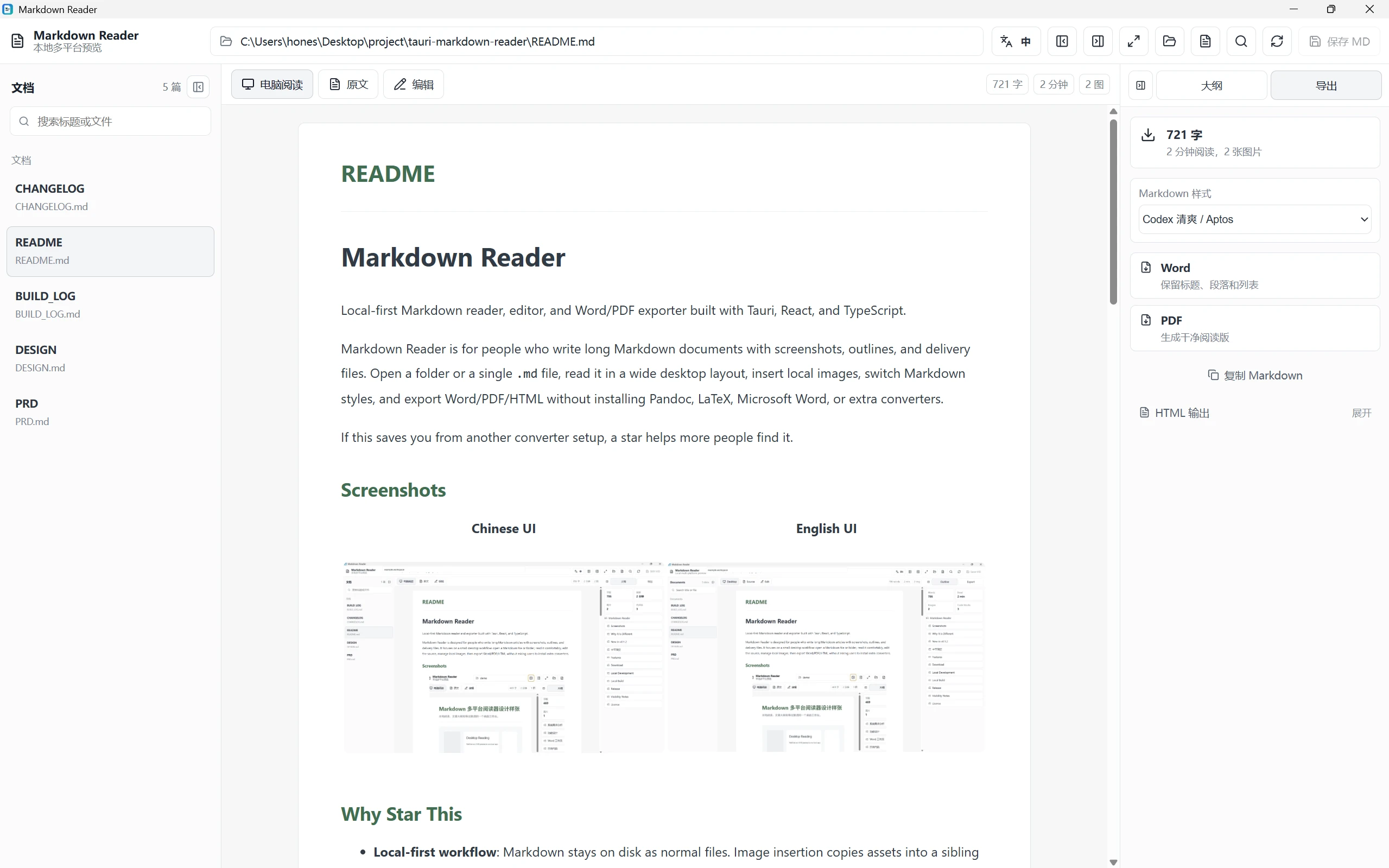The width and height of the screenshot is (1389, 868).
Task: Click the 5 篇 document count
Action: tap(171, 87)
